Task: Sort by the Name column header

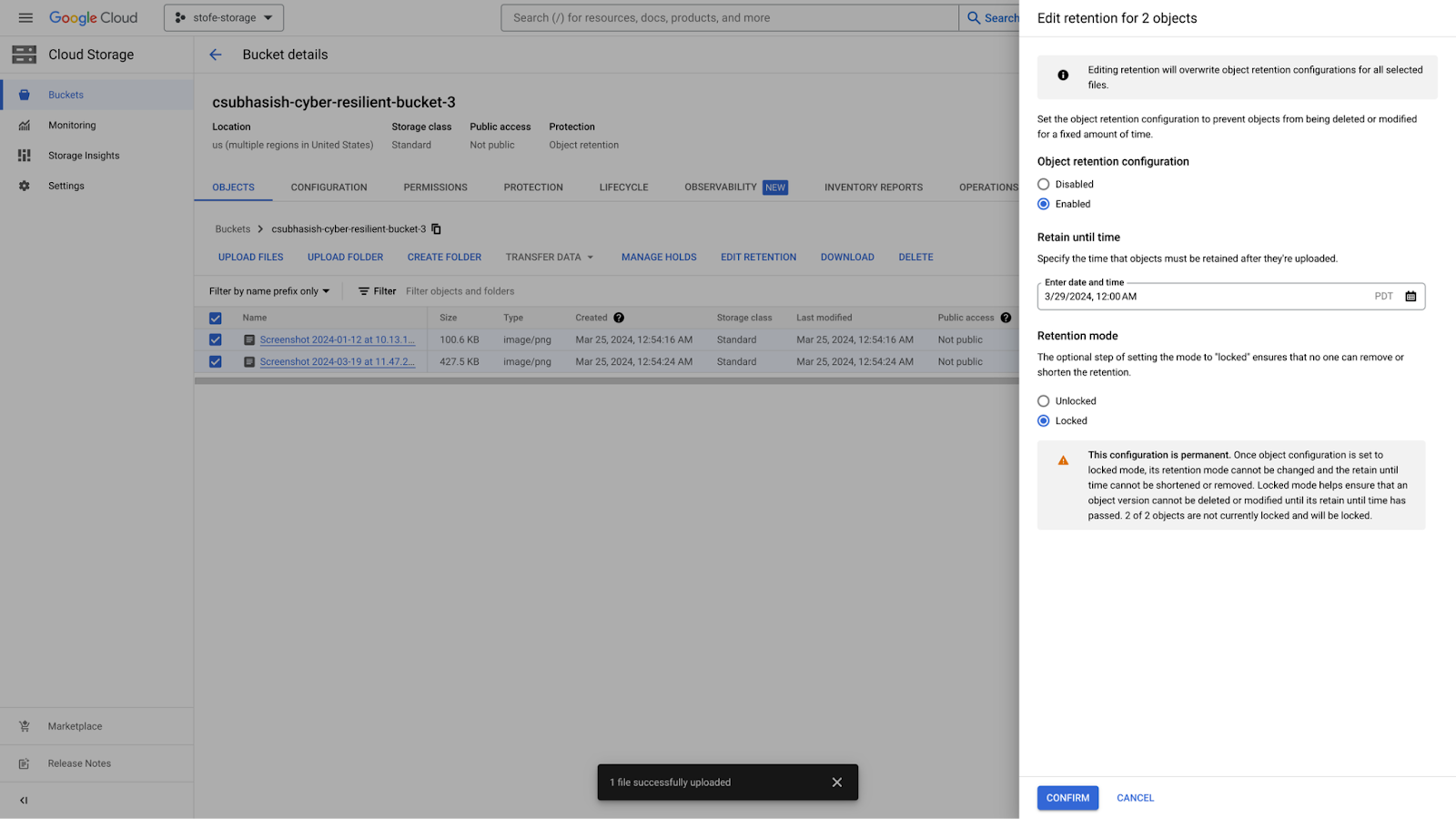Action: 255,318
